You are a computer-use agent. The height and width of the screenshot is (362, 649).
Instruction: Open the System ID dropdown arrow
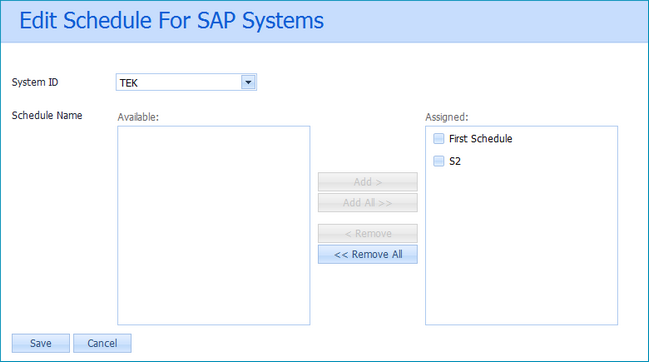click(248, 82)
